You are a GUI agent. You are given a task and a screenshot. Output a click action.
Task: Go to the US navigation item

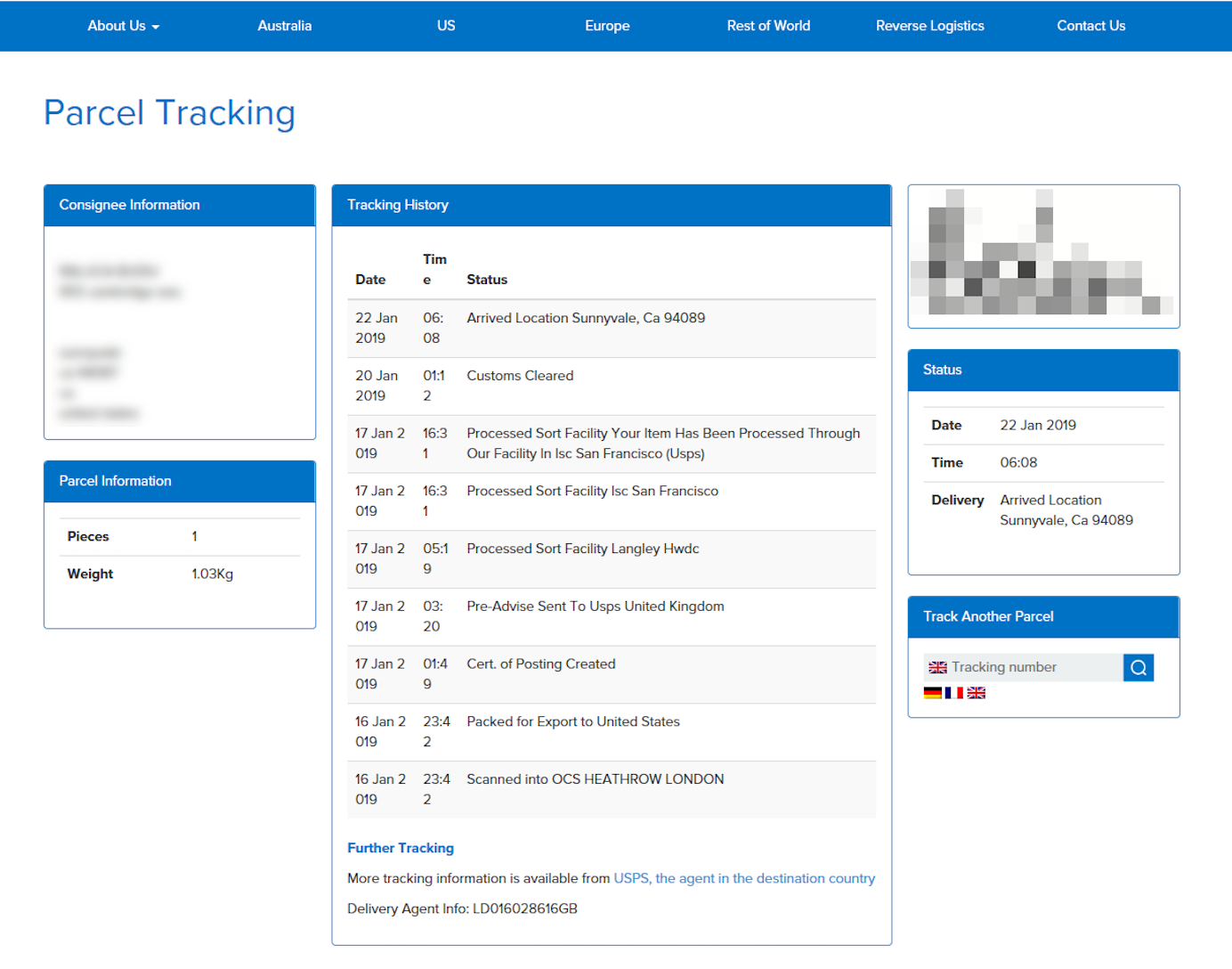point(446,26)
